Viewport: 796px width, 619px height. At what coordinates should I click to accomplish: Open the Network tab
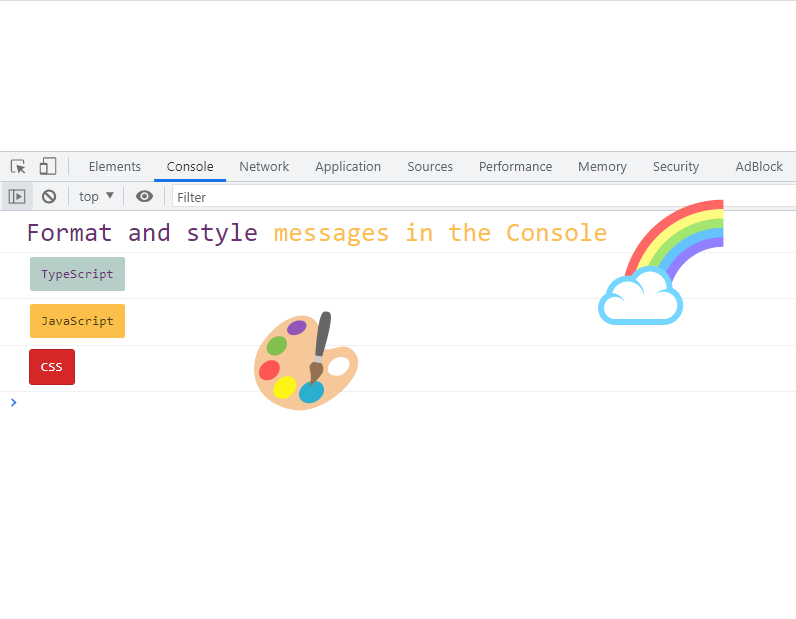click(264, 167)
